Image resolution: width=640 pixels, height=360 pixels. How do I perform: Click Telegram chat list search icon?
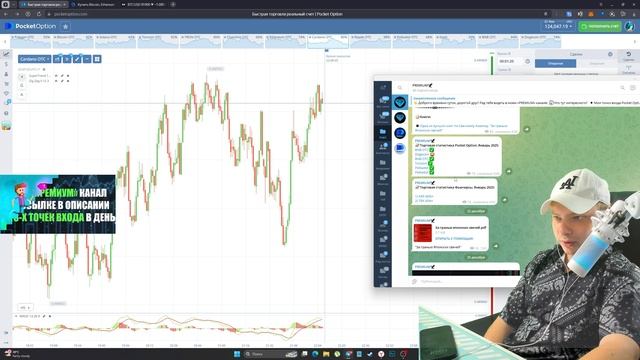coord(400,87)
